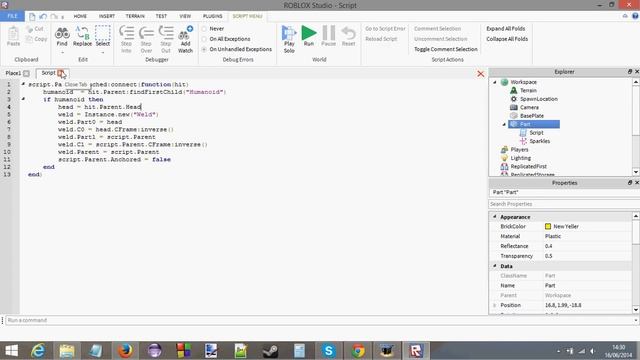The width and height of the screenshot is (640, 360).
Task: Click the Redo arrow in quick access
Action: pyautogui.click(x=54, y=16)
